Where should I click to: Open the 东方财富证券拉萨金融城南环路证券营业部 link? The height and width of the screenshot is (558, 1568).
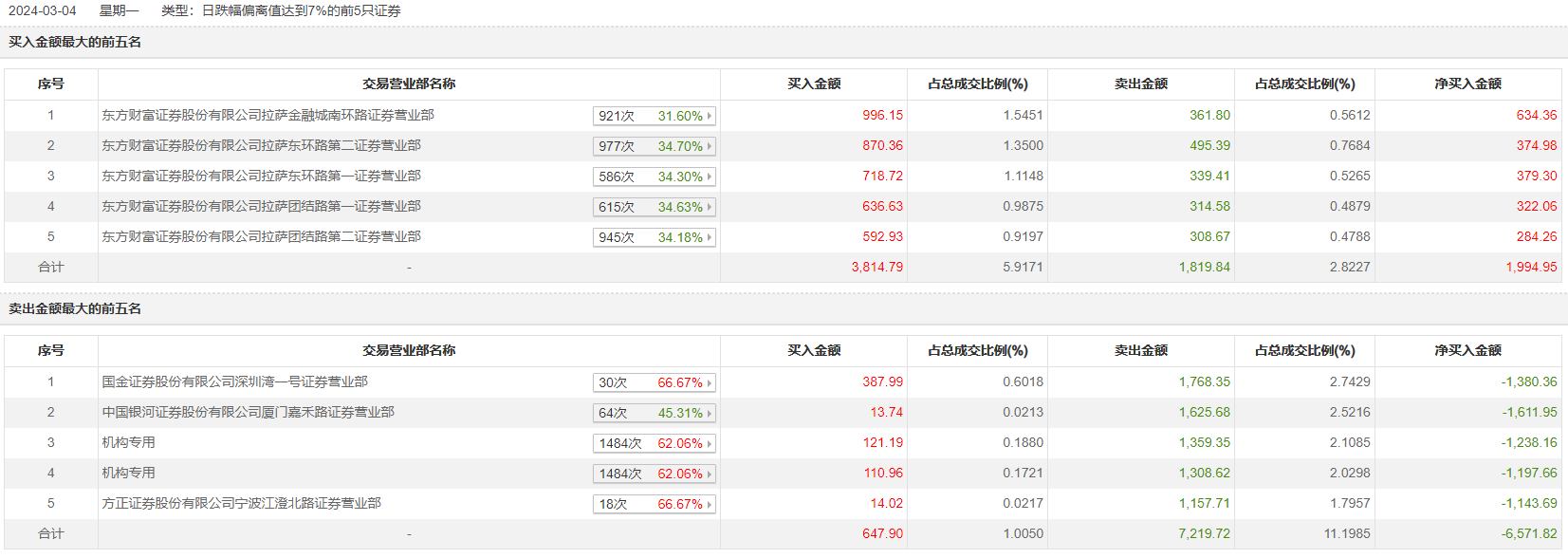[267, 115]
